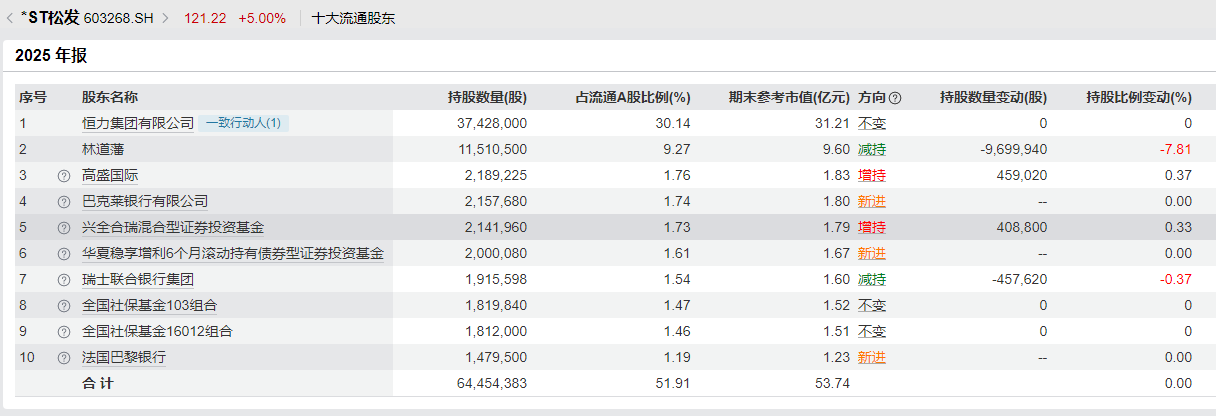Click the question icon beside 兴全合瑞混合型证券投资基金
1216x416 pixels.
(x=64, y=228)
